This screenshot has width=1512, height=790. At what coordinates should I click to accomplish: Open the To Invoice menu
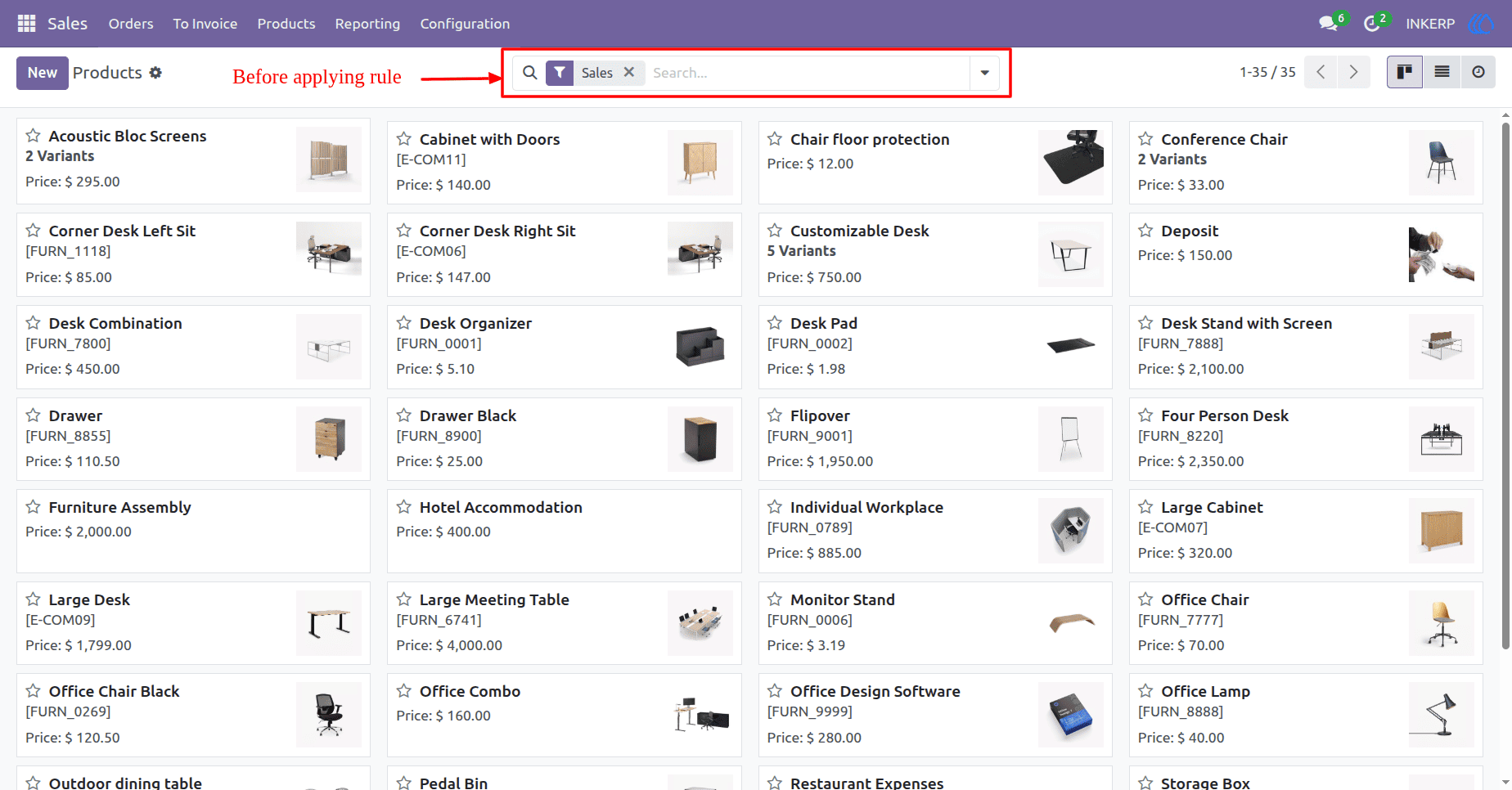pyautogui.click(x=205, y=24)
